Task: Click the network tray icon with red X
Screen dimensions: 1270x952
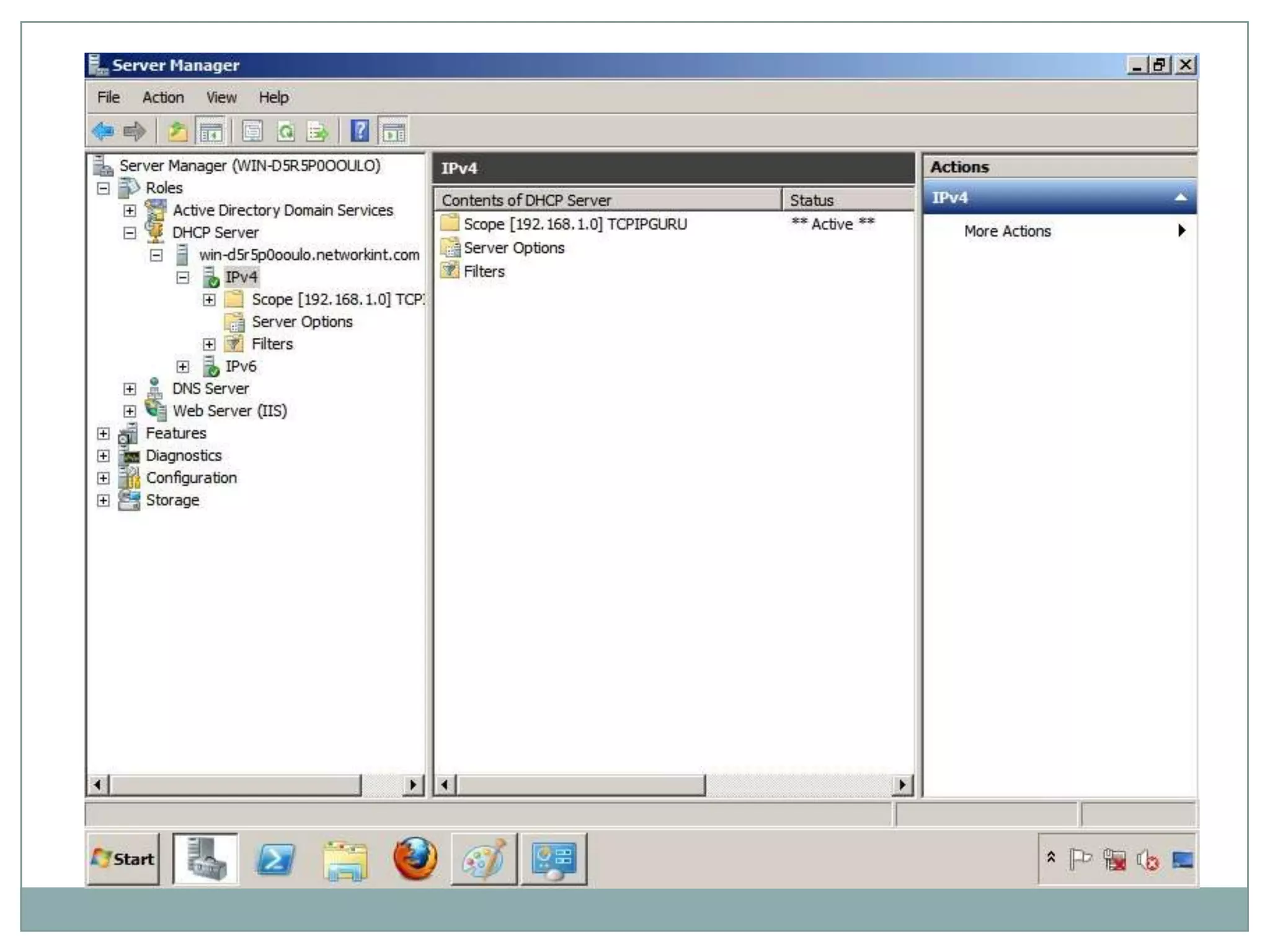Action: click(x=1114, y=859)
